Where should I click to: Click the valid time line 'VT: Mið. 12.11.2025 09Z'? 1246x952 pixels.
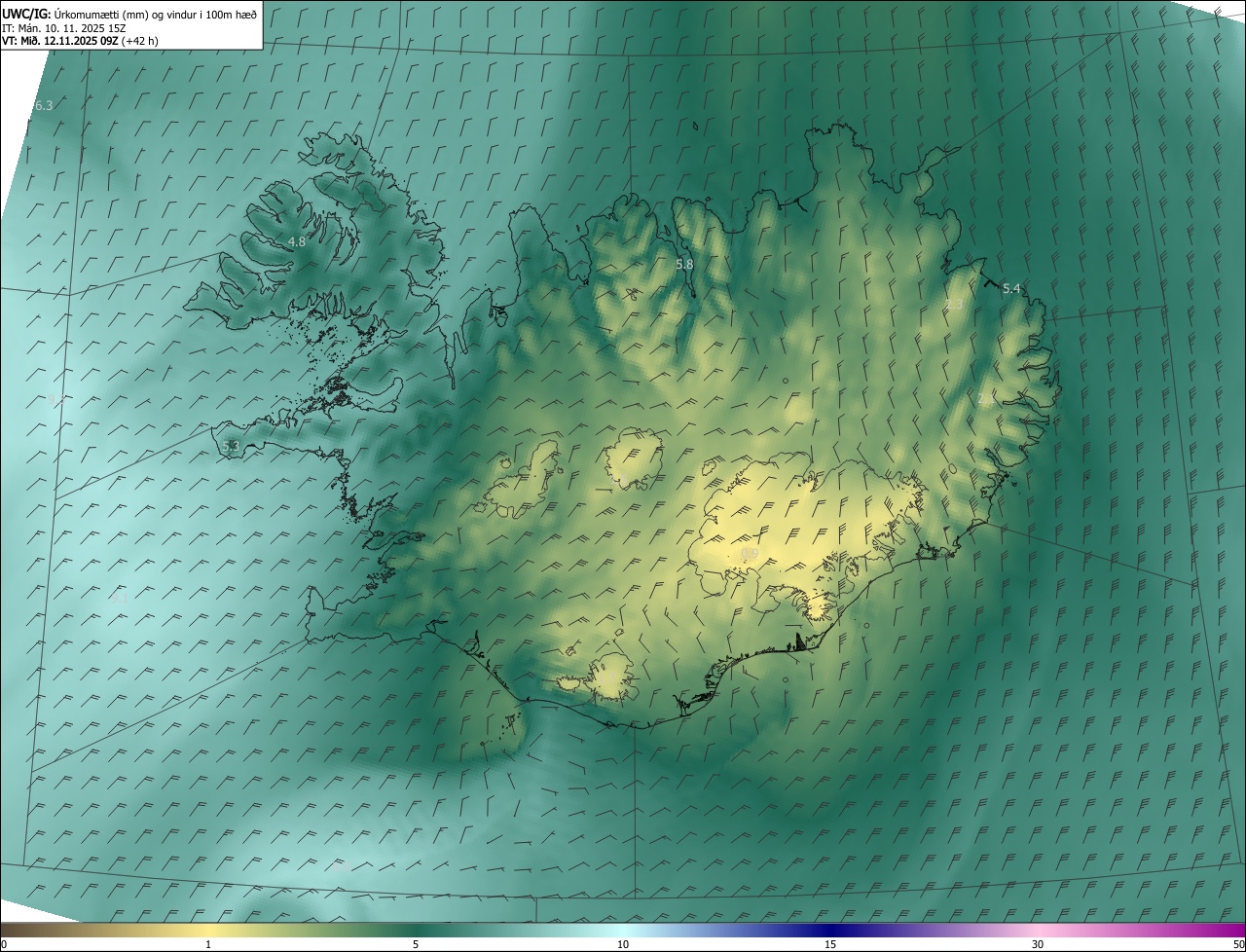point(60,41)
